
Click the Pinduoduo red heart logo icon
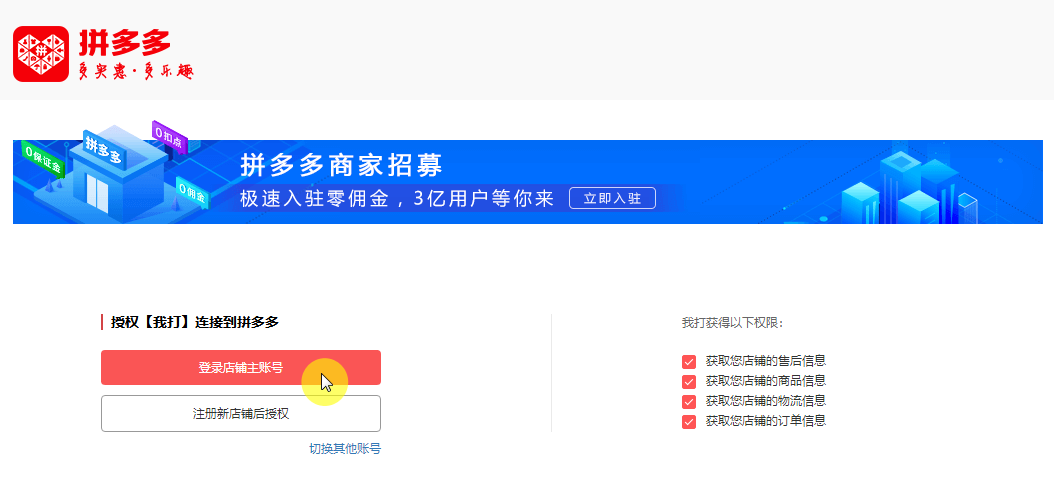[x=41, y=54]
